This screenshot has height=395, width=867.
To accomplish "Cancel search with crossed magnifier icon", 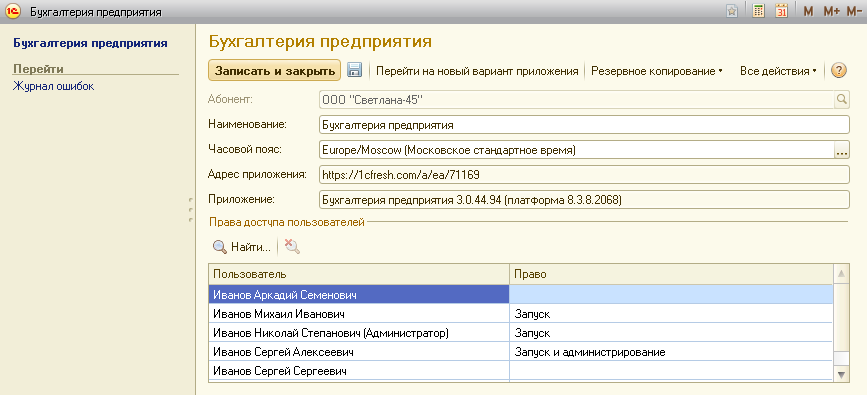I will pyautogui.click(x=292, y=247).
